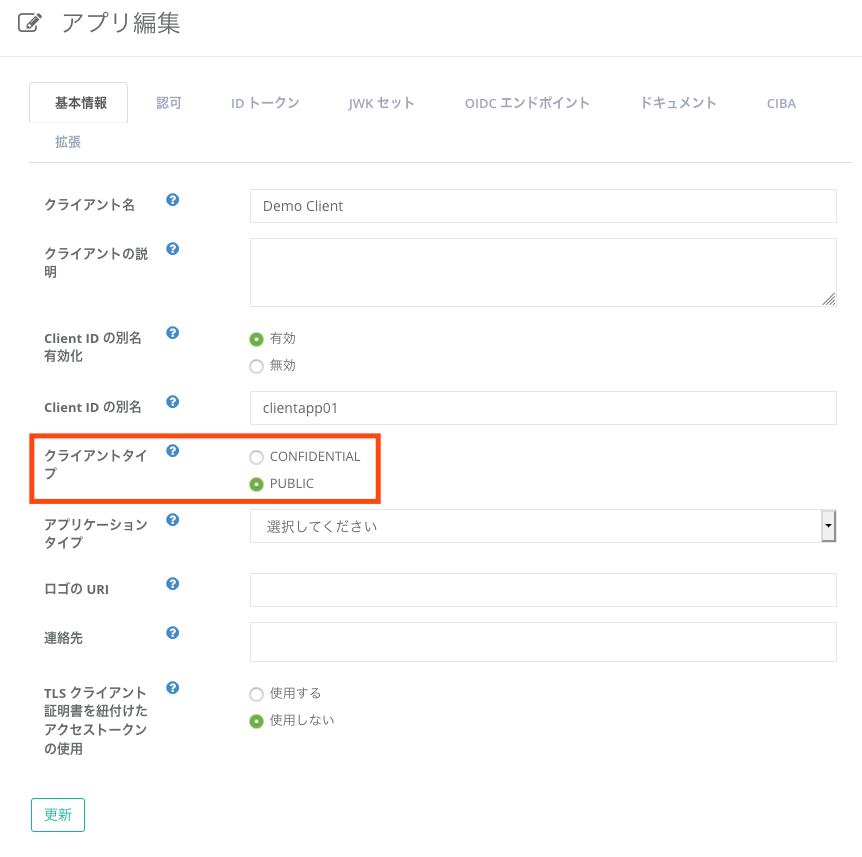Switch to the 認可 tab

click(x=169, y=103)
